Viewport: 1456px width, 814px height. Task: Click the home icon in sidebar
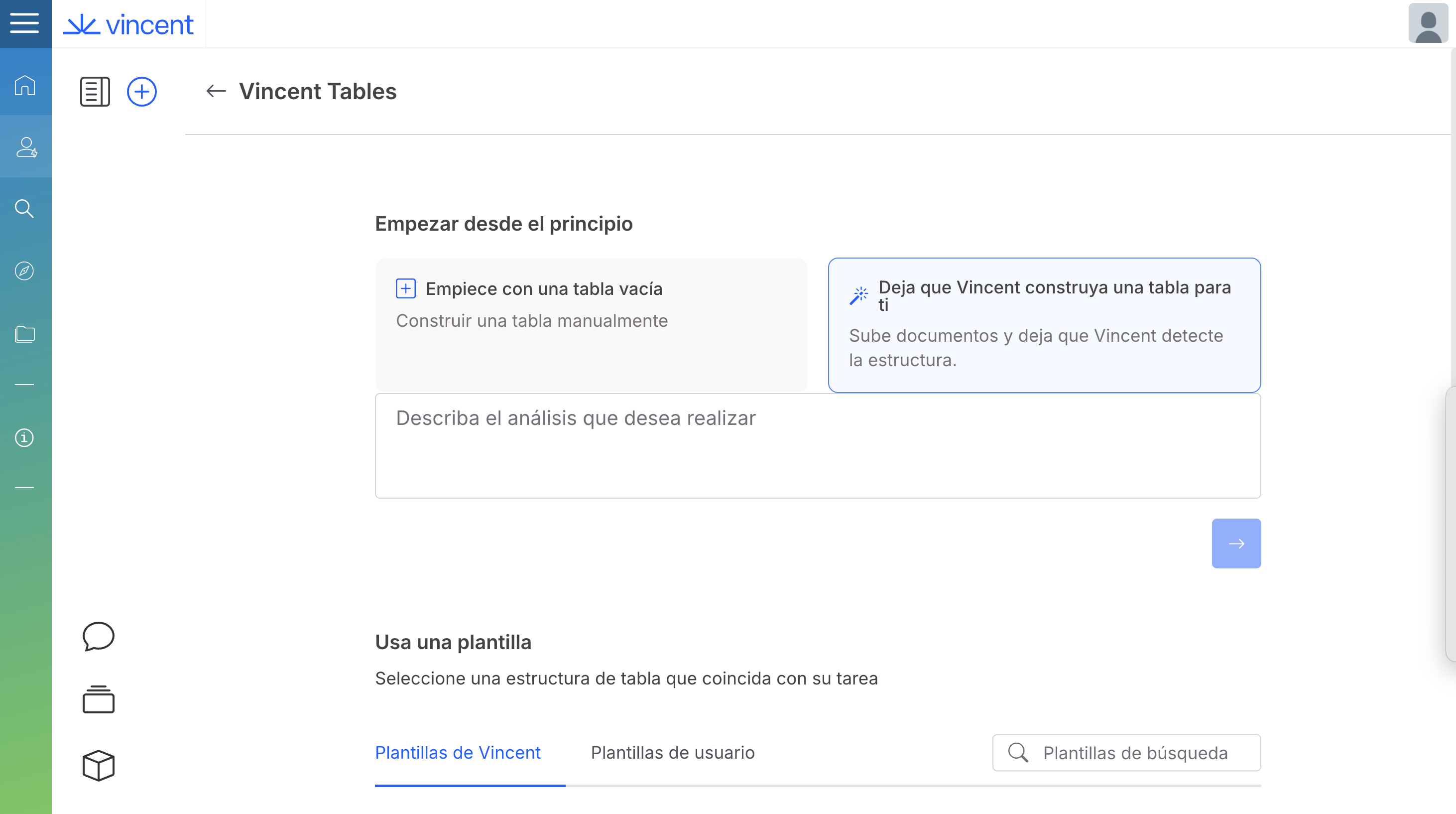24,85
